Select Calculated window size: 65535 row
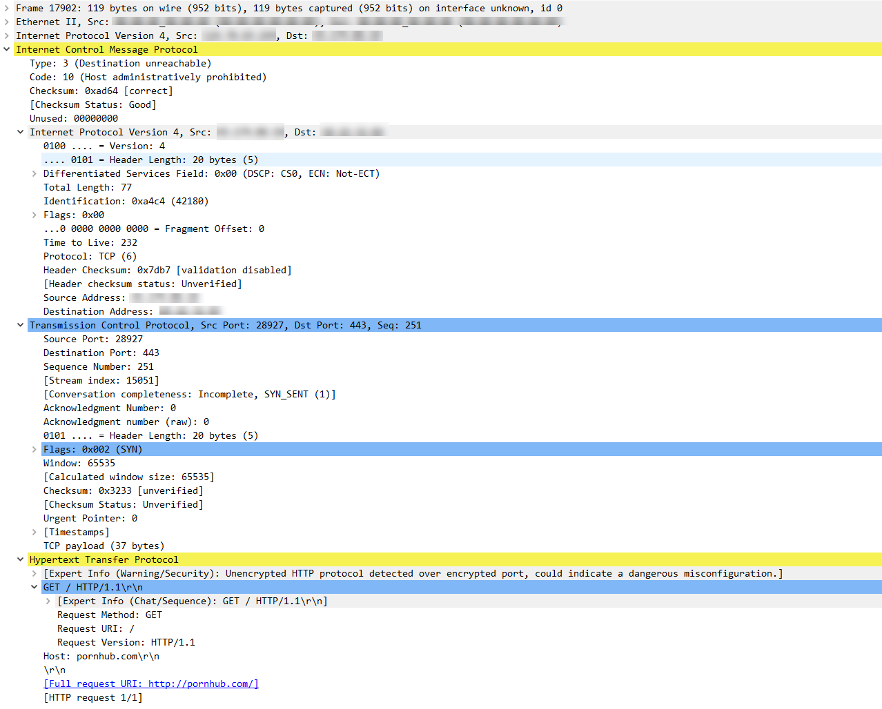Screen dimensions: 882x709 (129, 477)
